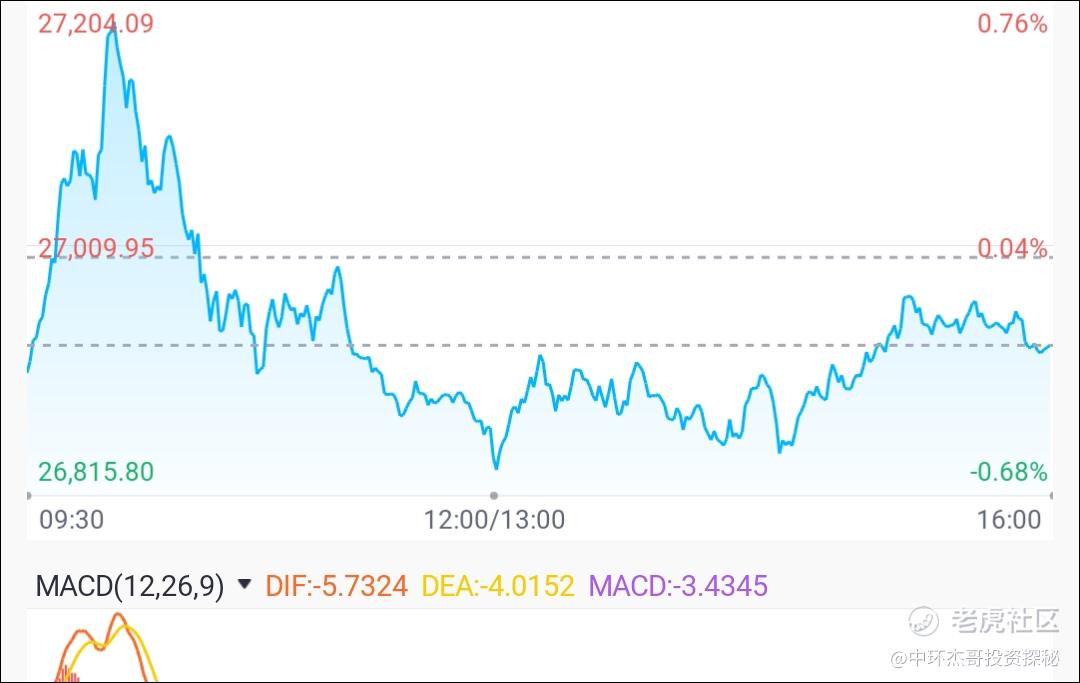Click the red MACD histogram bars
The height and width of the screenshot is (683, 1080).
(68, 674)
